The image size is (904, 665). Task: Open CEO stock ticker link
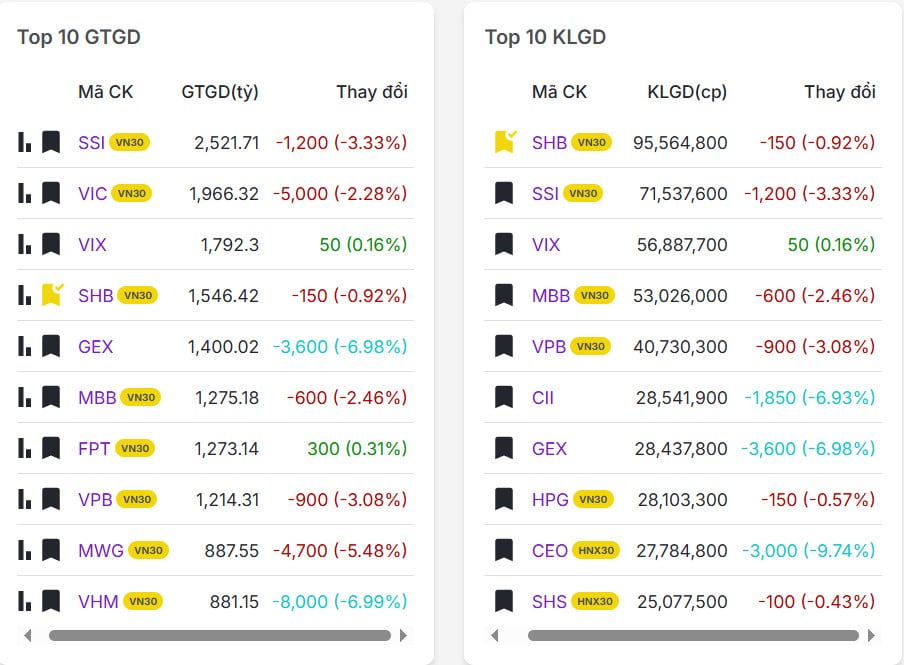point(549,550)
